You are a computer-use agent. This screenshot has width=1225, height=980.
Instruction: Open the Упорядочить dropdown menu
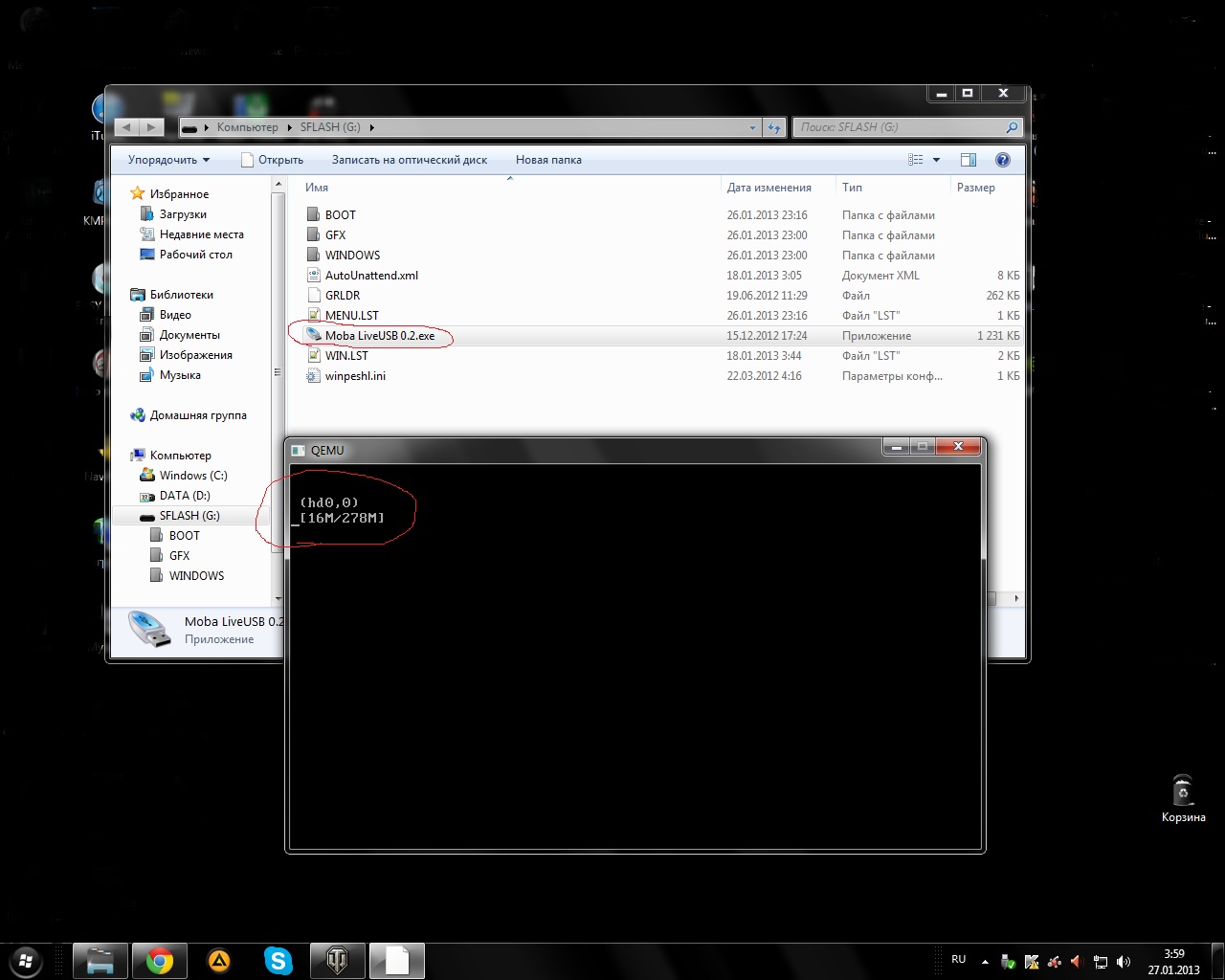(168, 160)
